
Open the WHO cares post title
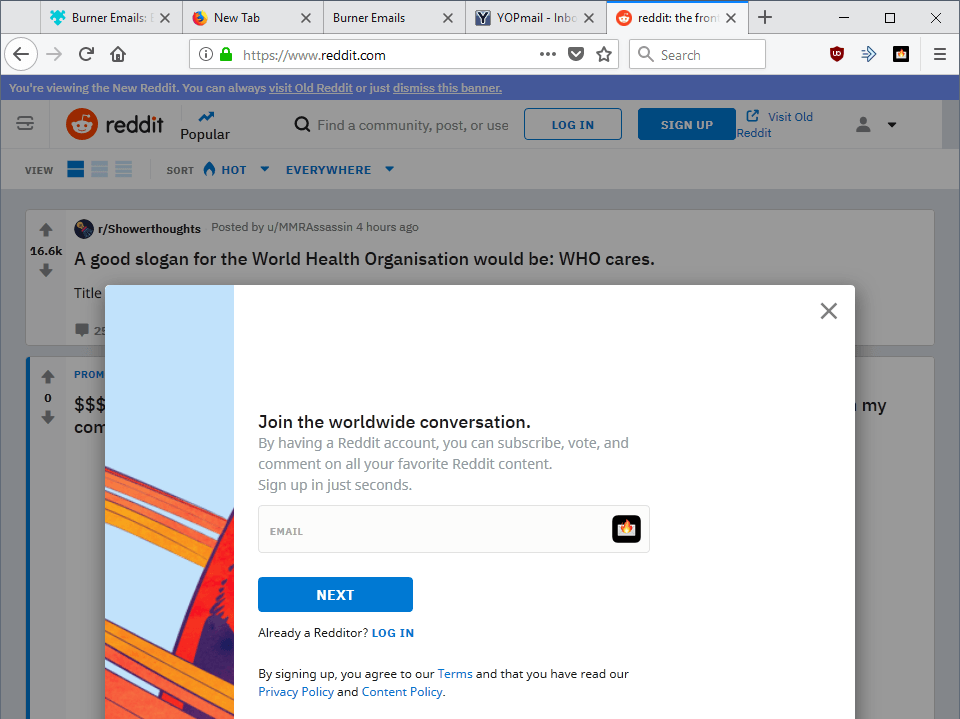364,259
